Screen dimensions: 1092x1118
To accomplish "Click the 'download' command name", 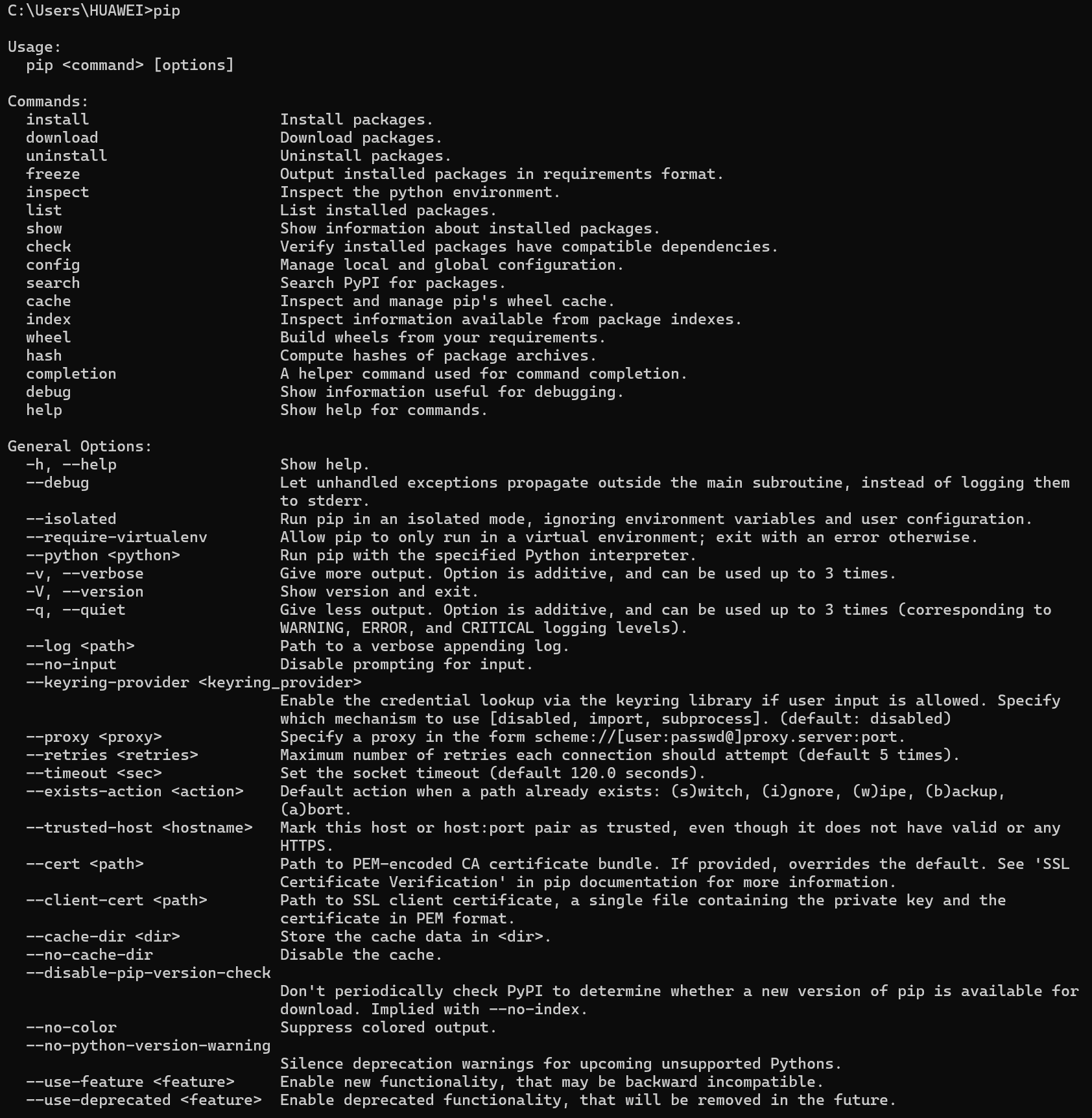I will click(62, 137).
